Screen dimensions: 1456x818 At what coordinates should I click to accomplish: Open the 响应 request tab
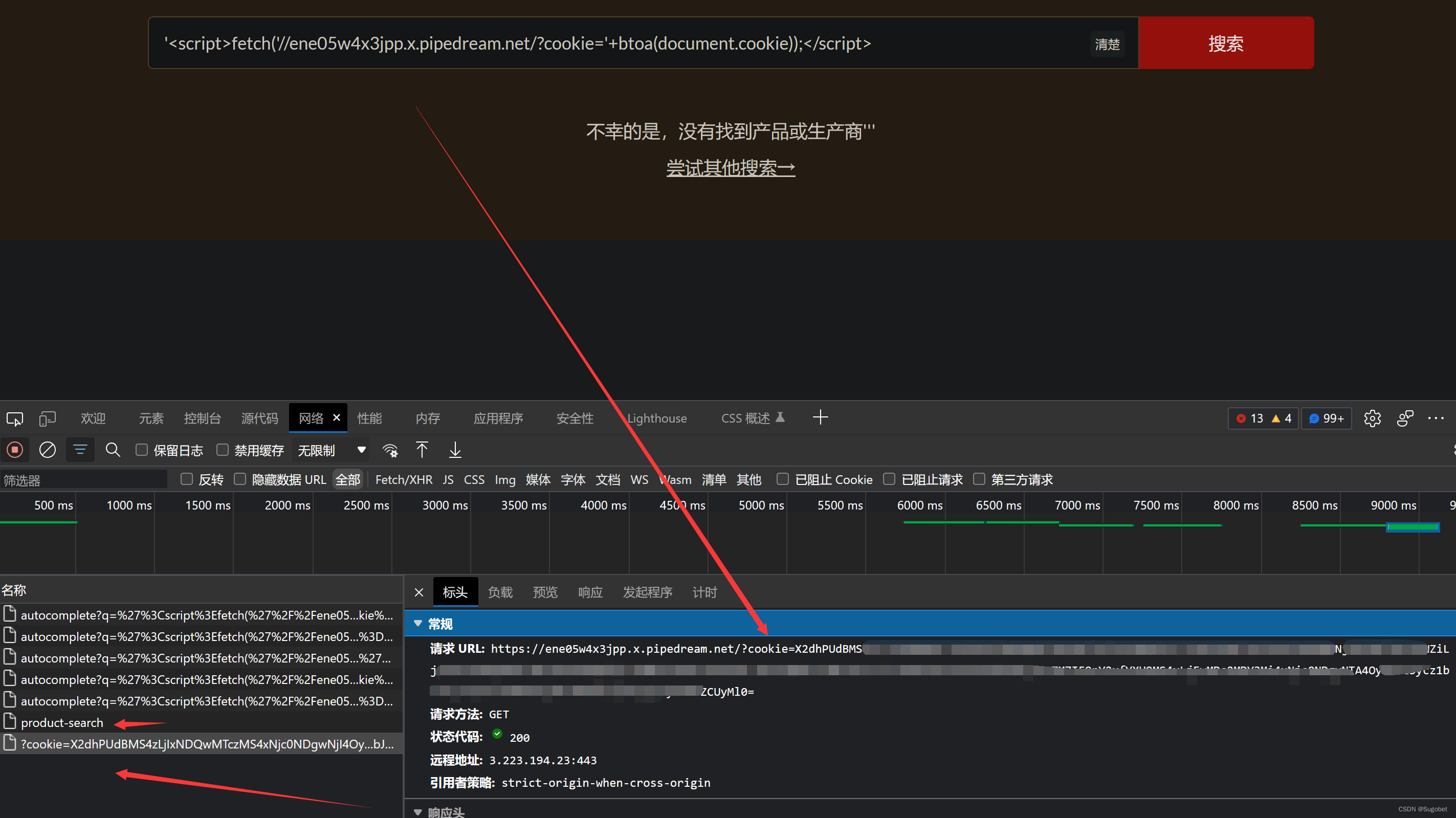point(590,592)
